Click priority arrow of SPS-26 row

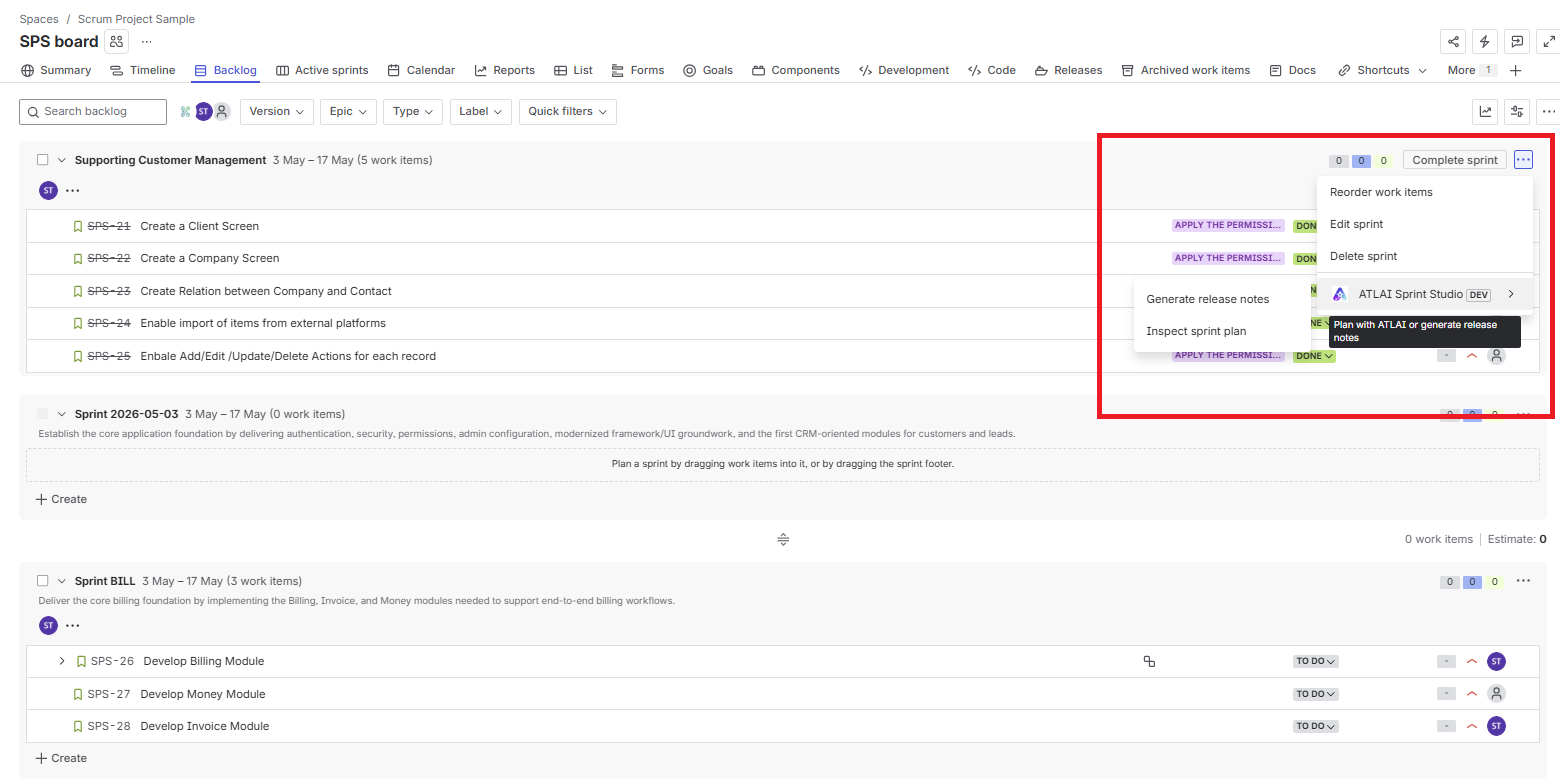1471,661
